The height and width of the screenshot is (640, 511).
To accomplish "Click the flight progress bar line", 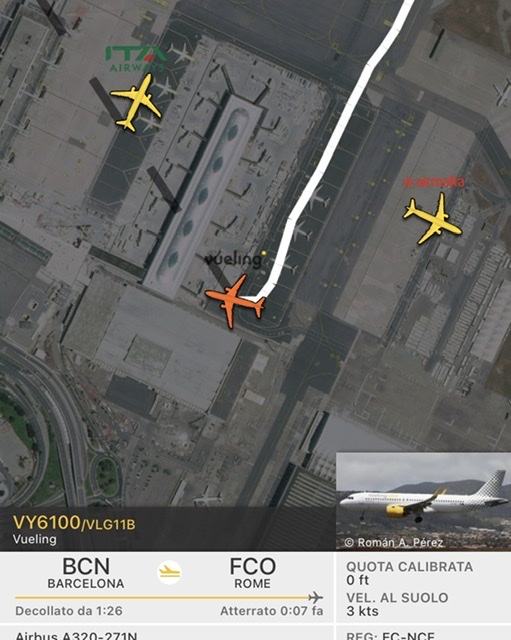I will pyautogui.click(x=162, y=598).
